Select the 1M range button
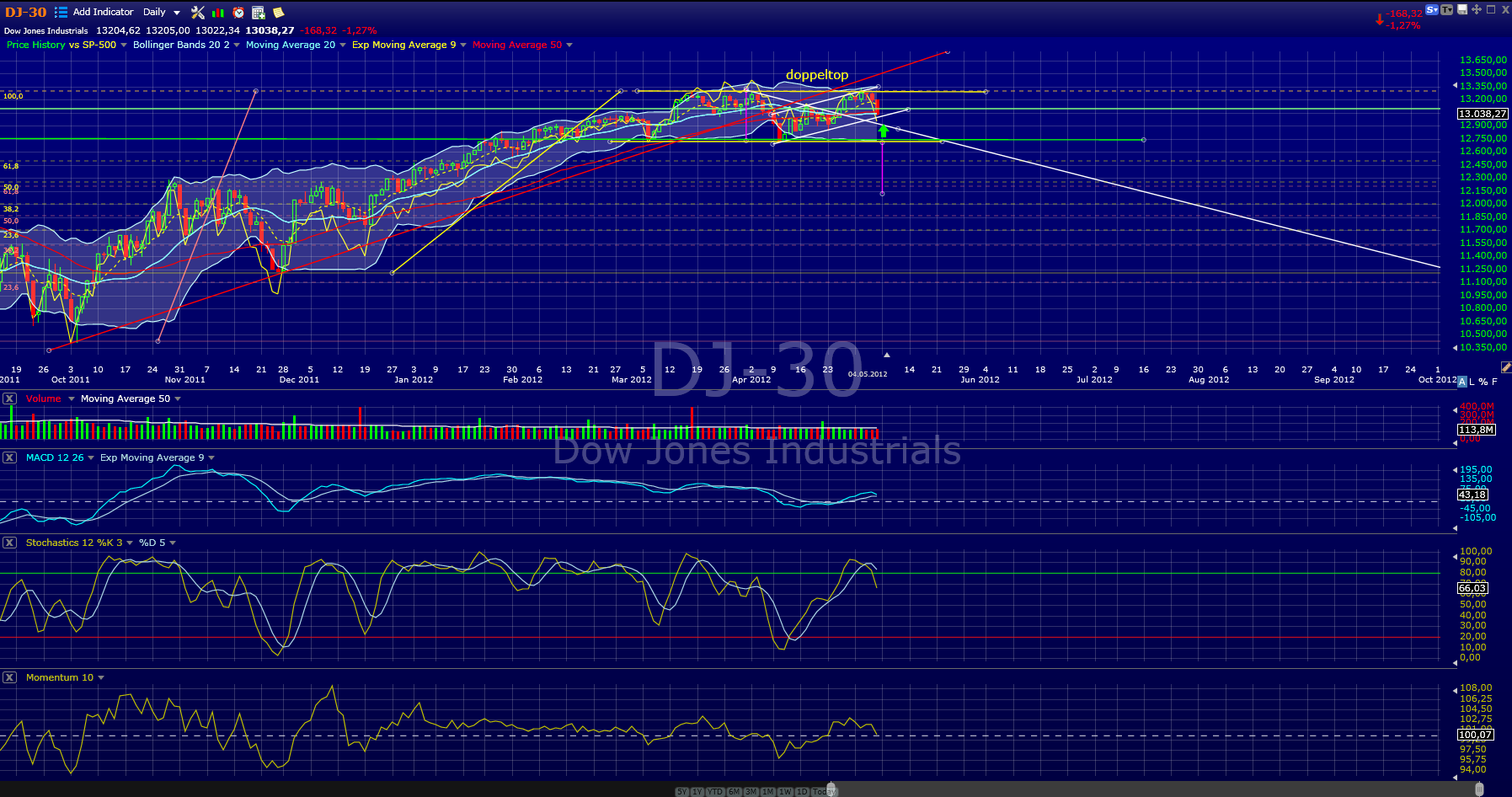This screenshot has height=797, width=1512. (x=767, y=792)
